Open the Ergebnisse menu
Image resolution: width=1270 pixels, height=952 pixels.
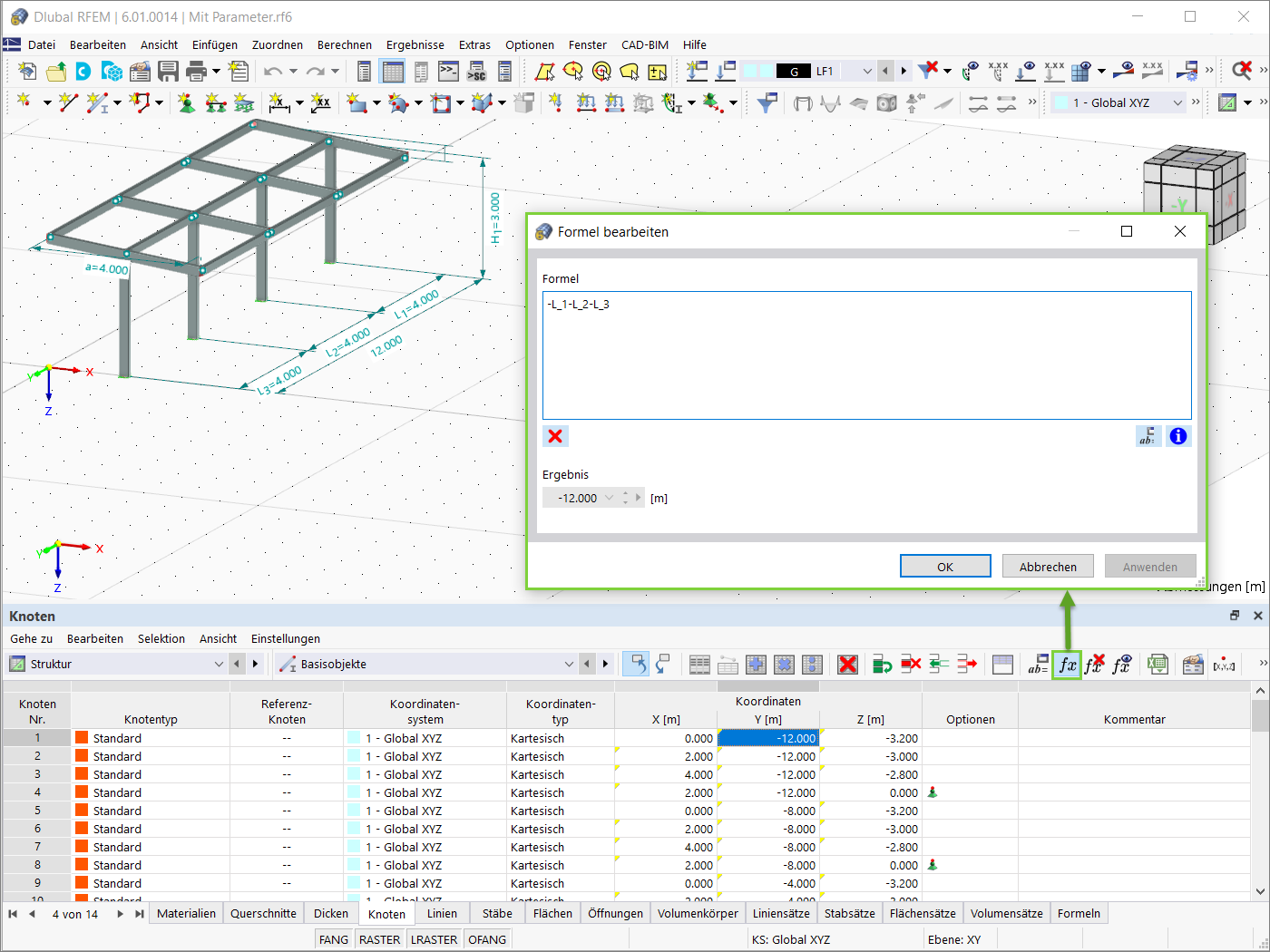click(x=415, y=44)
